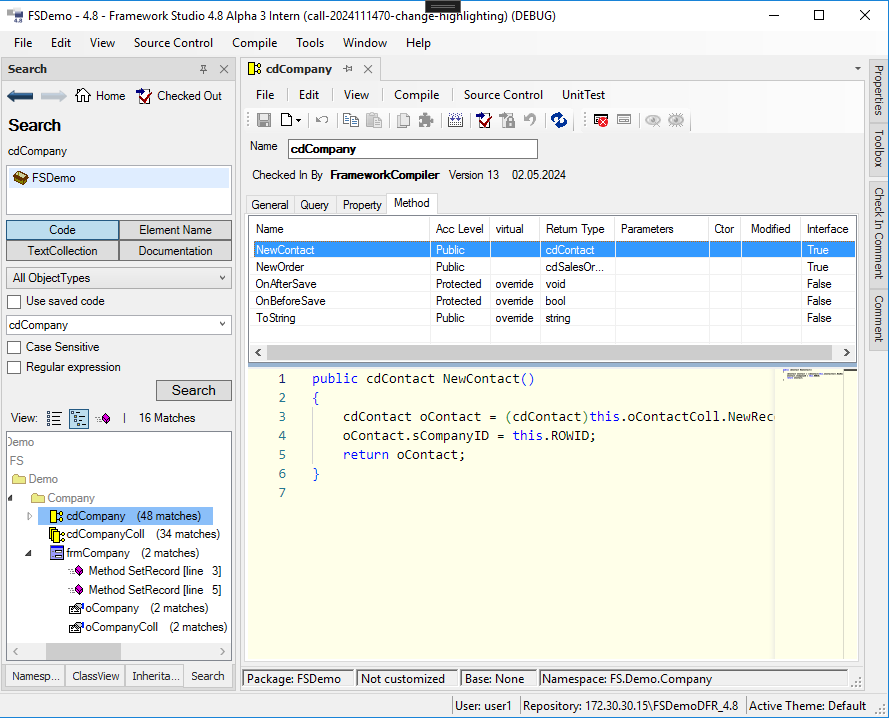
Task: Pin the cdCompany document tab
Action: tap(348, 69)
